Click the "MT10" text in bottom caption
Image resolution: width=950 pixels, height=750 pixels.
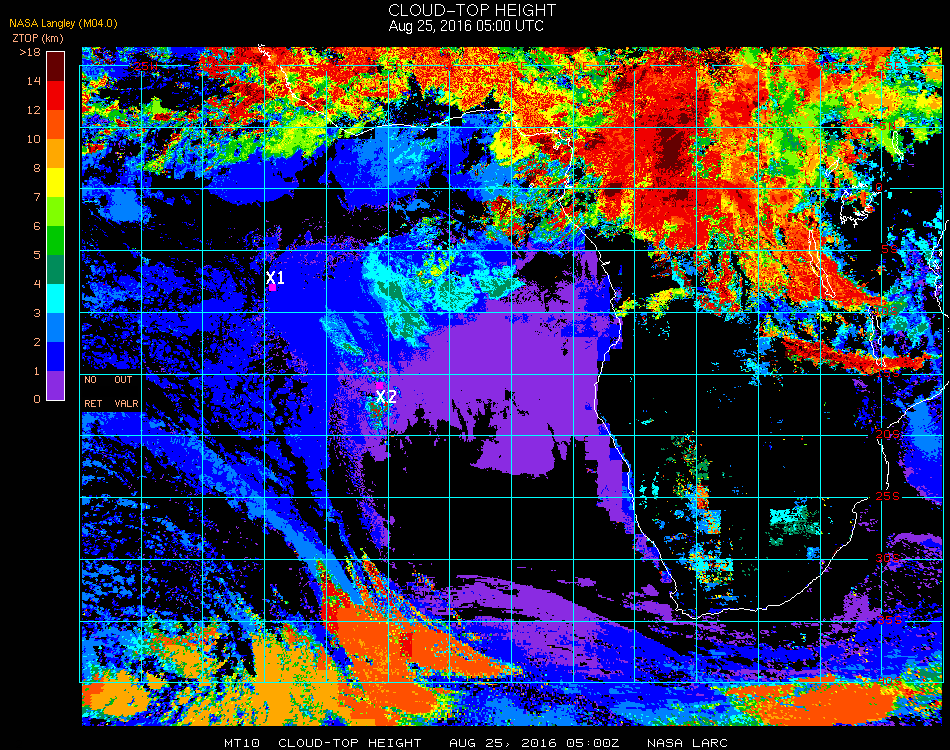coord(242,743)
